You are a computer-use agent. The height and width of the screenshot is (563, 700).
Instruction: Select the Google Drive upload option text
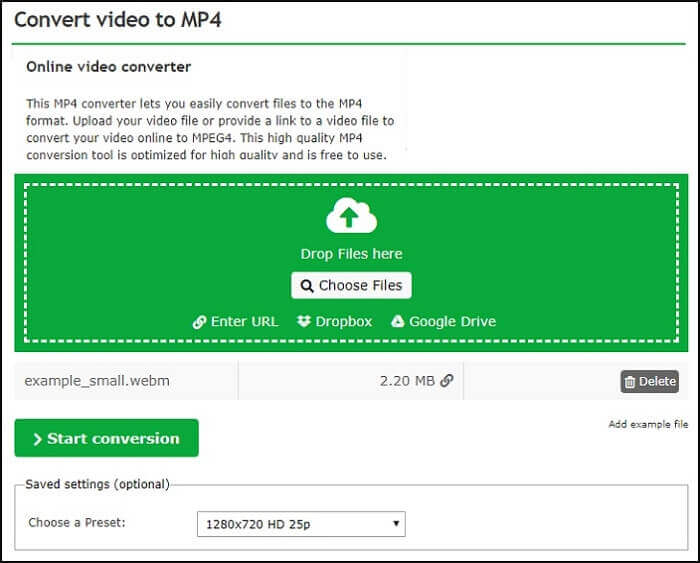tap(452, 322)
